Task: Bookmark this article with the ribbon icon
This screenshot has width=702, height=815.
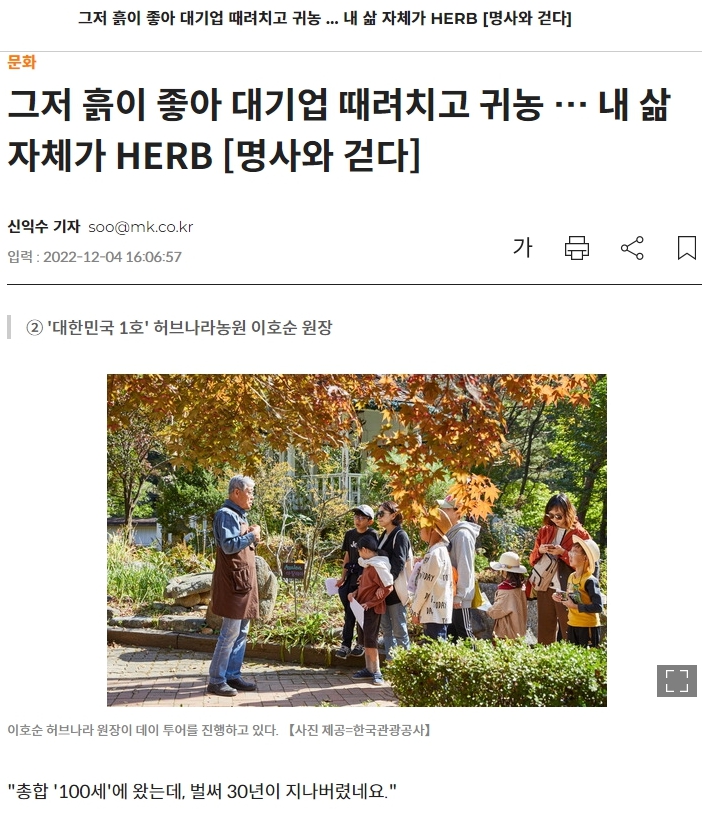Action: click(x=686, y=247)
